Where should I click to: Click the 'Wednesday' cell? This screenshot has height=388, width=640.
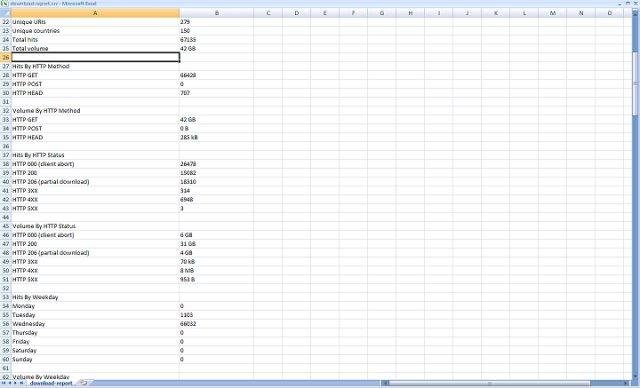coord(95,324)
